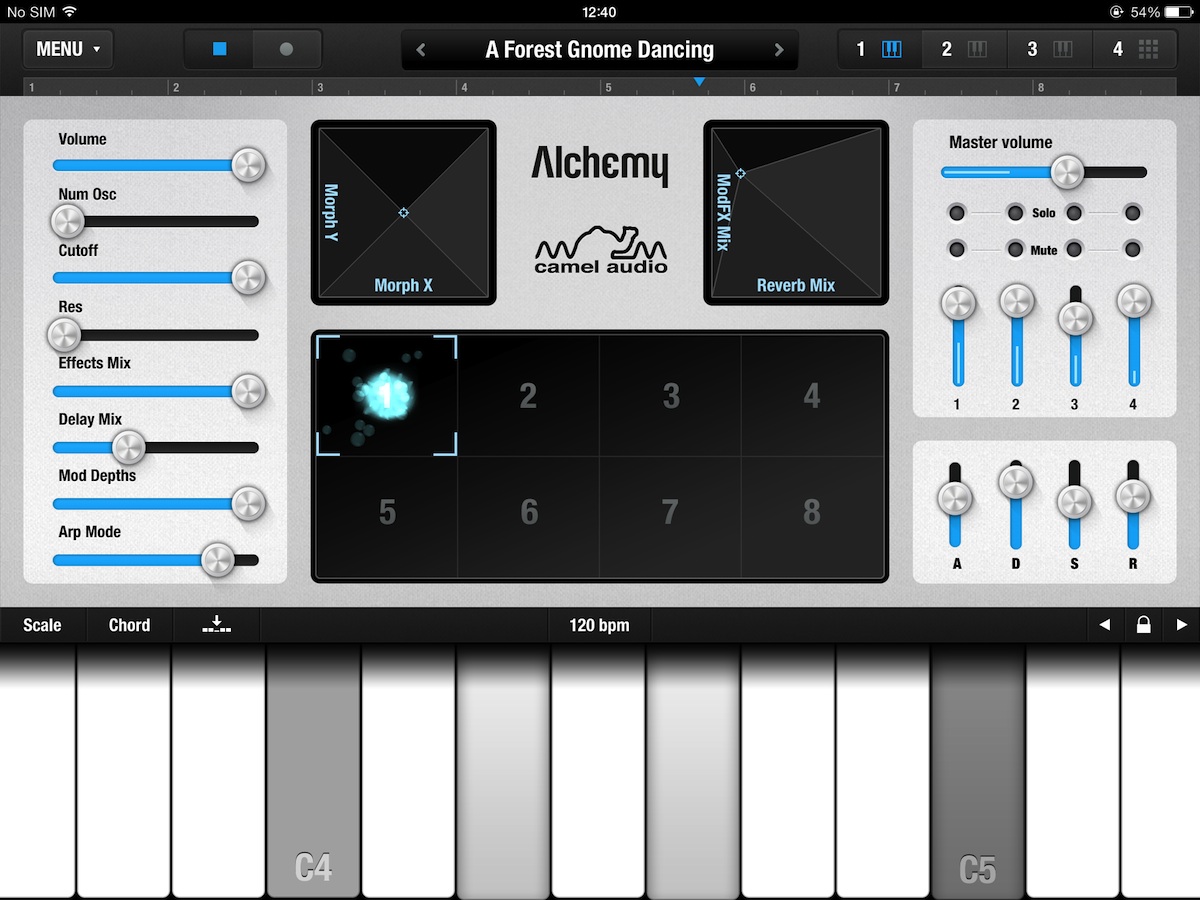
Task: Click the Sustain (S) envelope fader knob
Action: pyautogui.click(x=1075, y=502)
